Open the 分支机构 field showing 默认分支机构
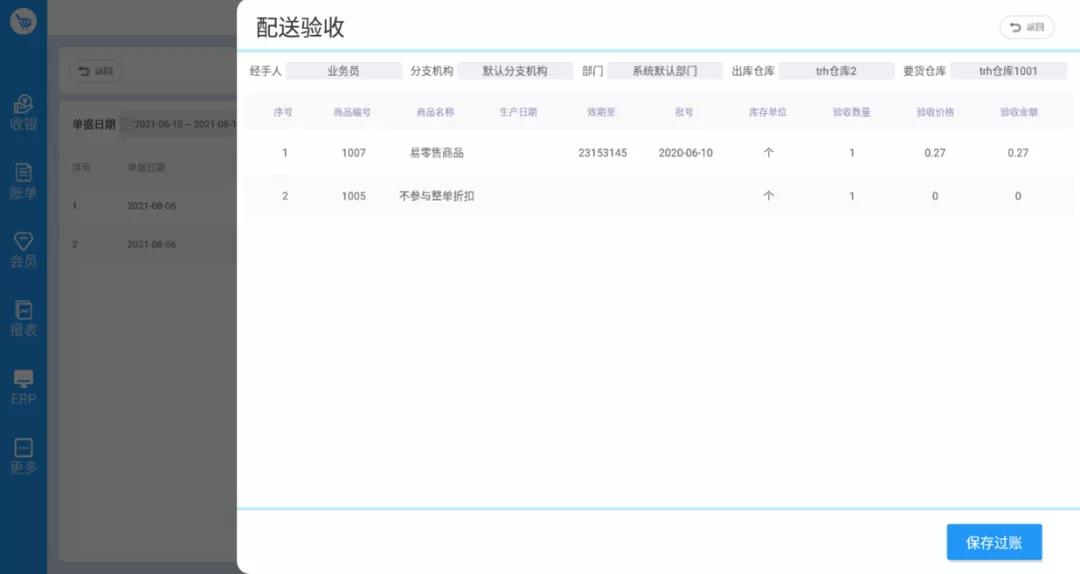The width and height of the screenshot is (1080, 574). tap(515, 71)
